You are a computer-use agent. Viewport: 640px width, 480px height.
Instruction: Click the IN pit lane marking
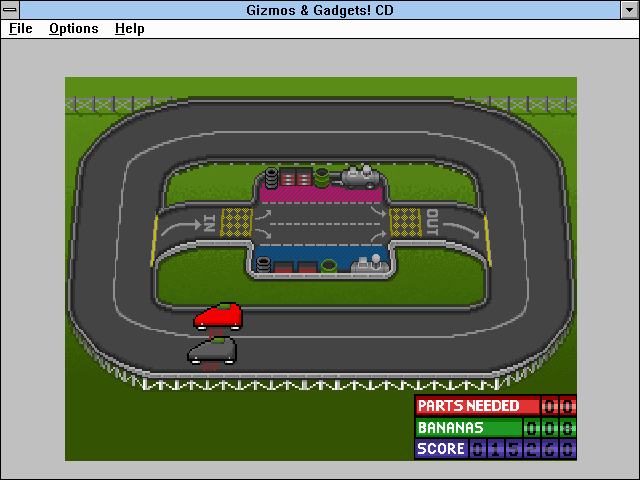[x=209, y=223]
